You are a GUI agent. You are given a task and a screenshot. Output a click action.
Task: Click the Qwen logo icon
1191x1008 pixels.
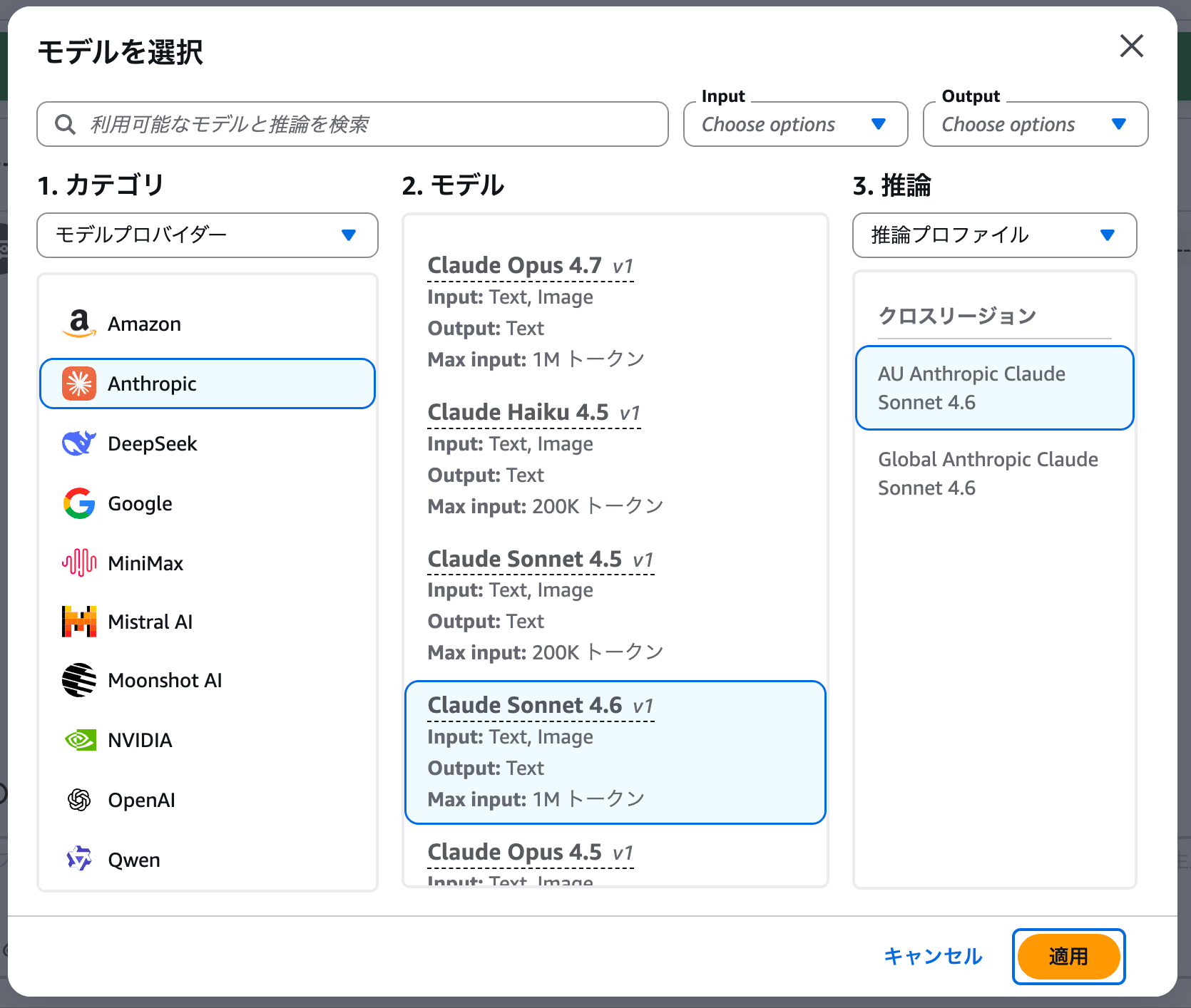[x=79, y=860]
